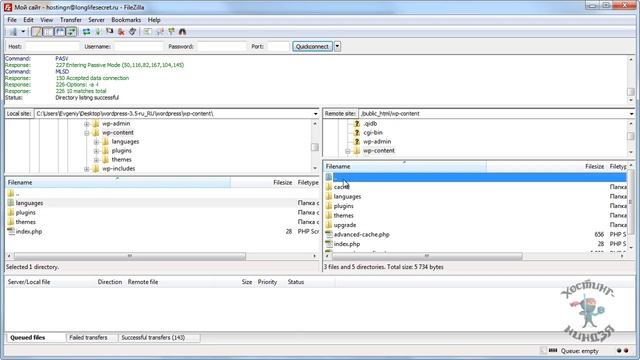The image size is (640, 360).
Task: Sort remote list by Filesize column header
Action: click(x=546, y=167)
